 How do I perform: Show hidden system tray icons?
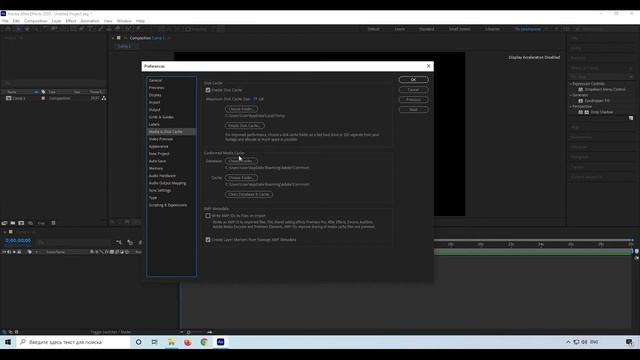tap(568, 342)
